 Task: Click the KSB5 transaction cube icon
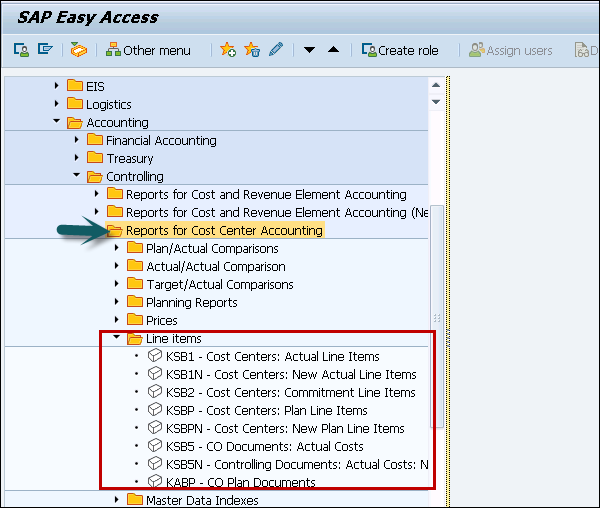pyautogui.click(x=155, y=445)
